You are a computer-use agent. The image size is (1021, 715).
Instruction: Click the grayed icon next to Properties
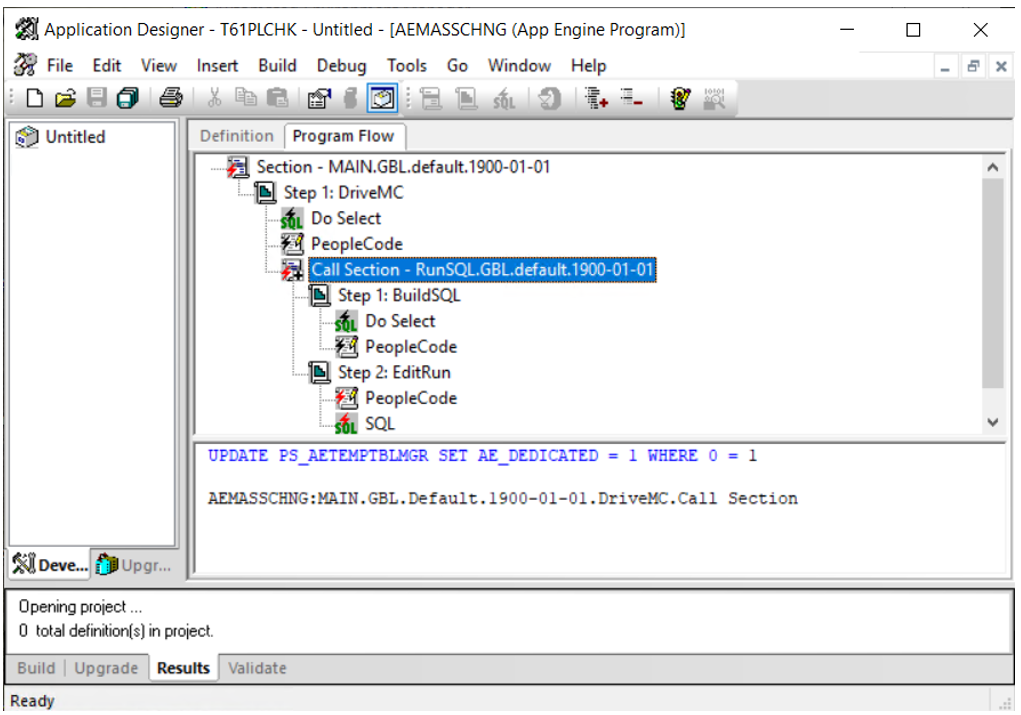pos(350,98)
